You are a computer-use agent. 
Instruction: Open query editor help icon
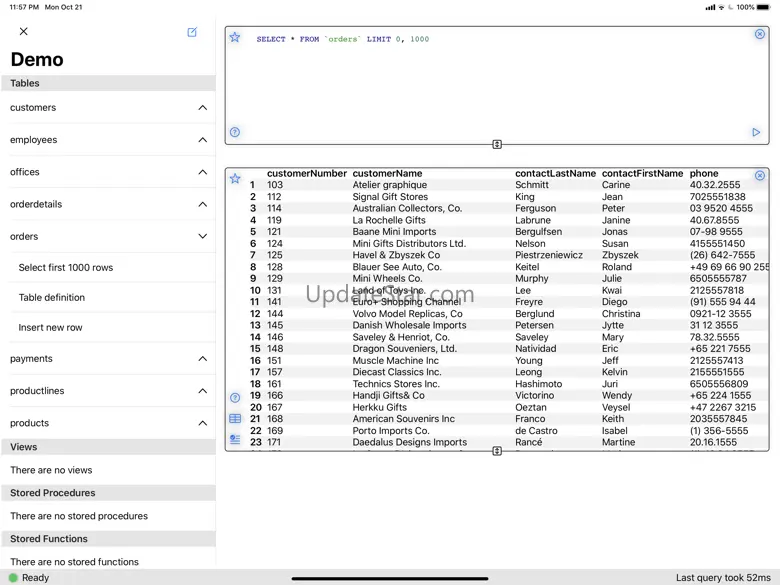click(235, 132)
